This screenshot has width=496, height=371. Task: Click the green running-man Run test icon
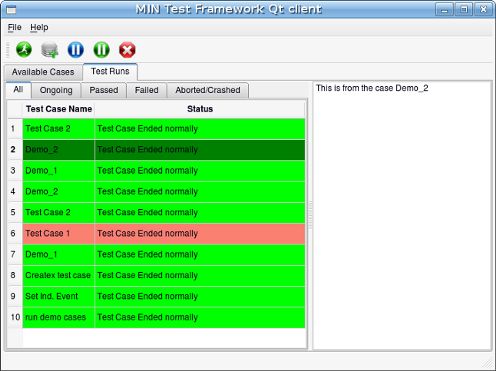[24, 50]
